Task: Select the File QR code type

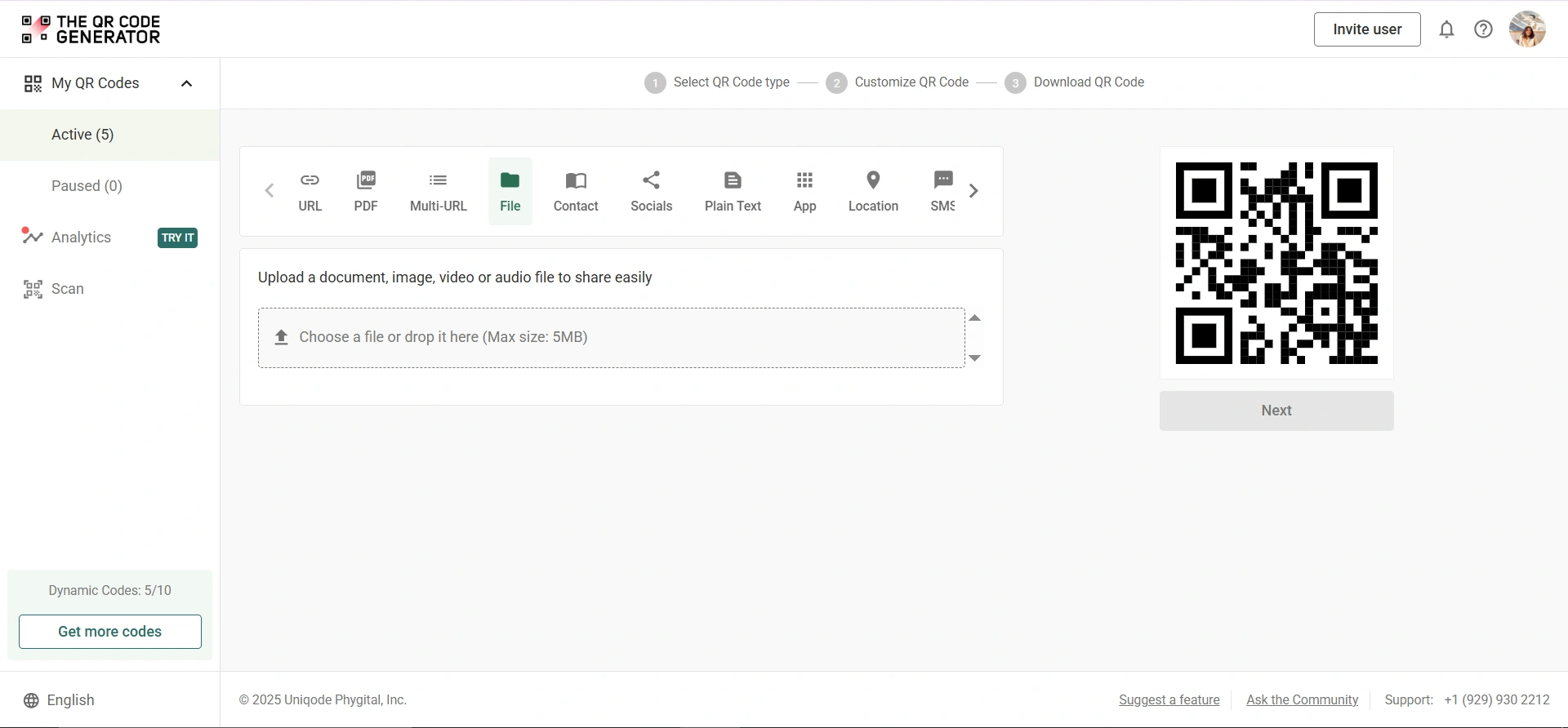Action: pos(510,192)
